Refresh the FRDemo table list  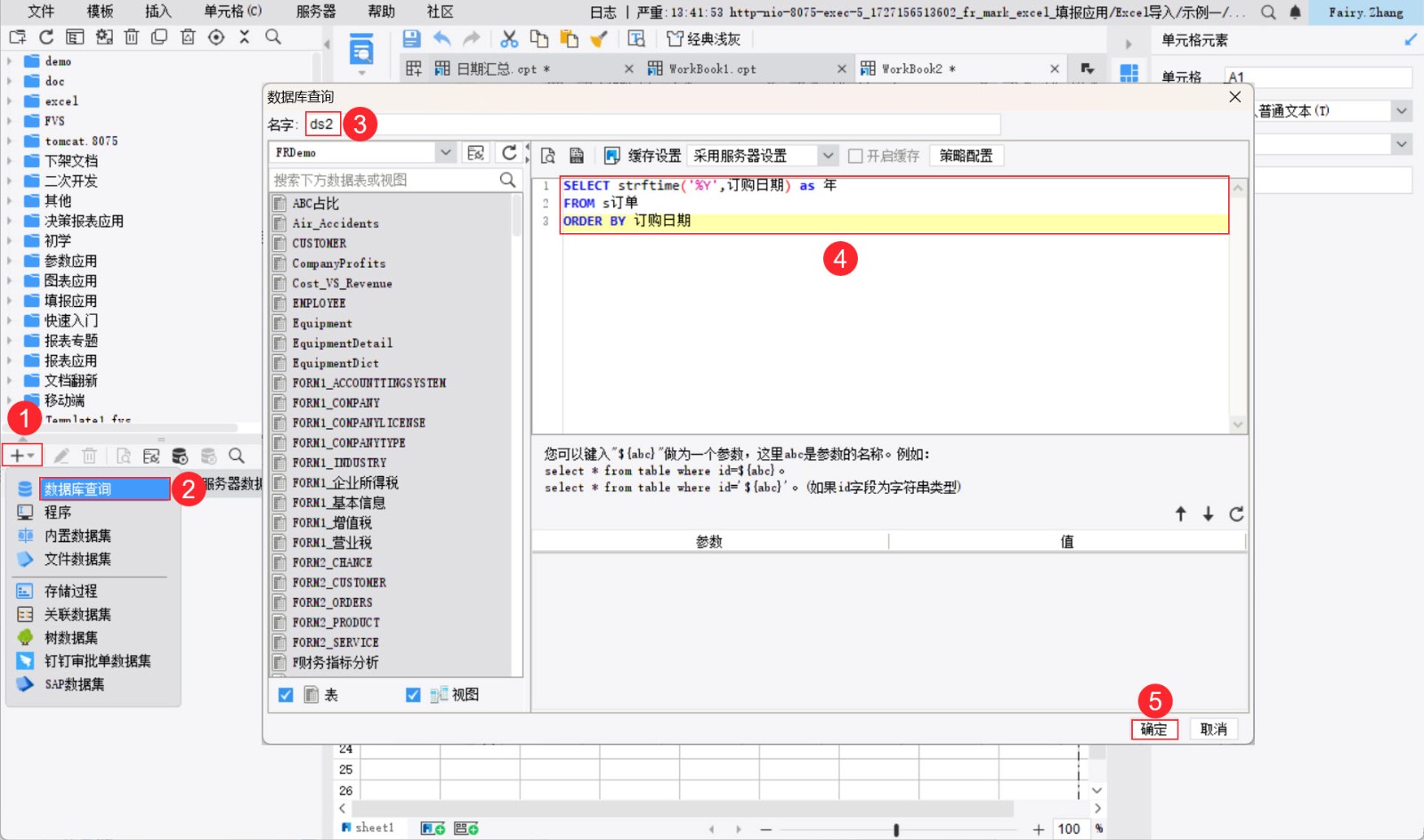point(508,152)
